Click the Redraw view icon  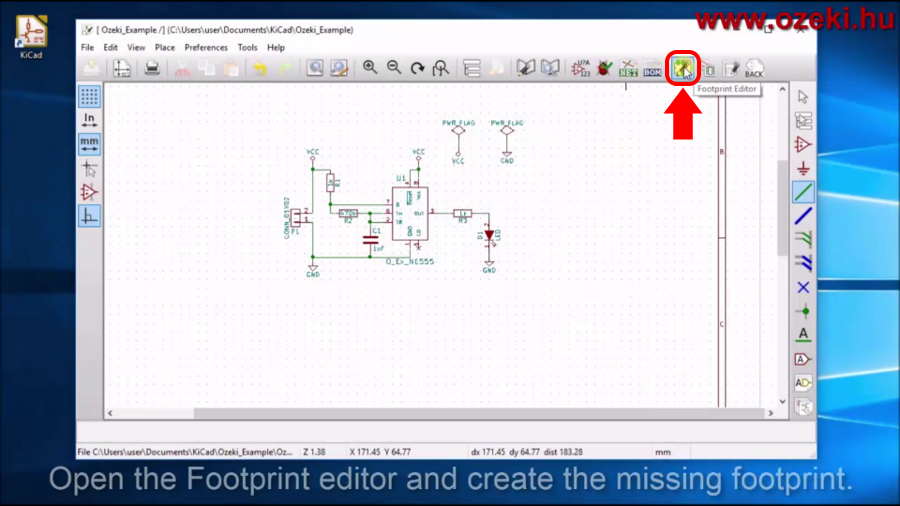coord(417,68)
